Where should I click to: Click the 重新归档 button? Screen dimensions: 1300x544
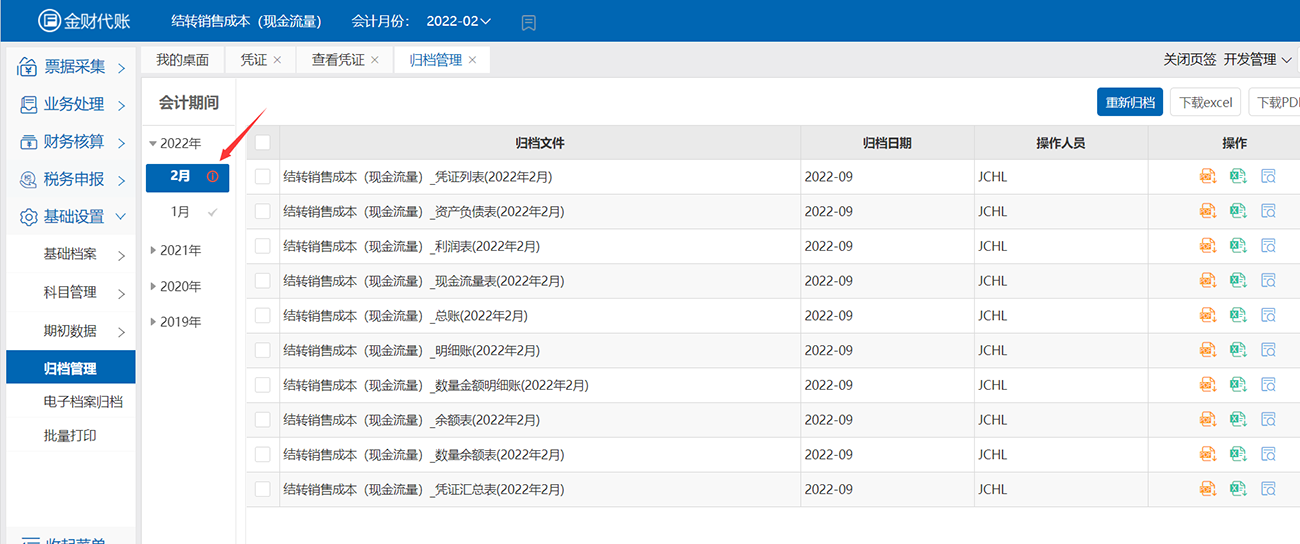1130,102
